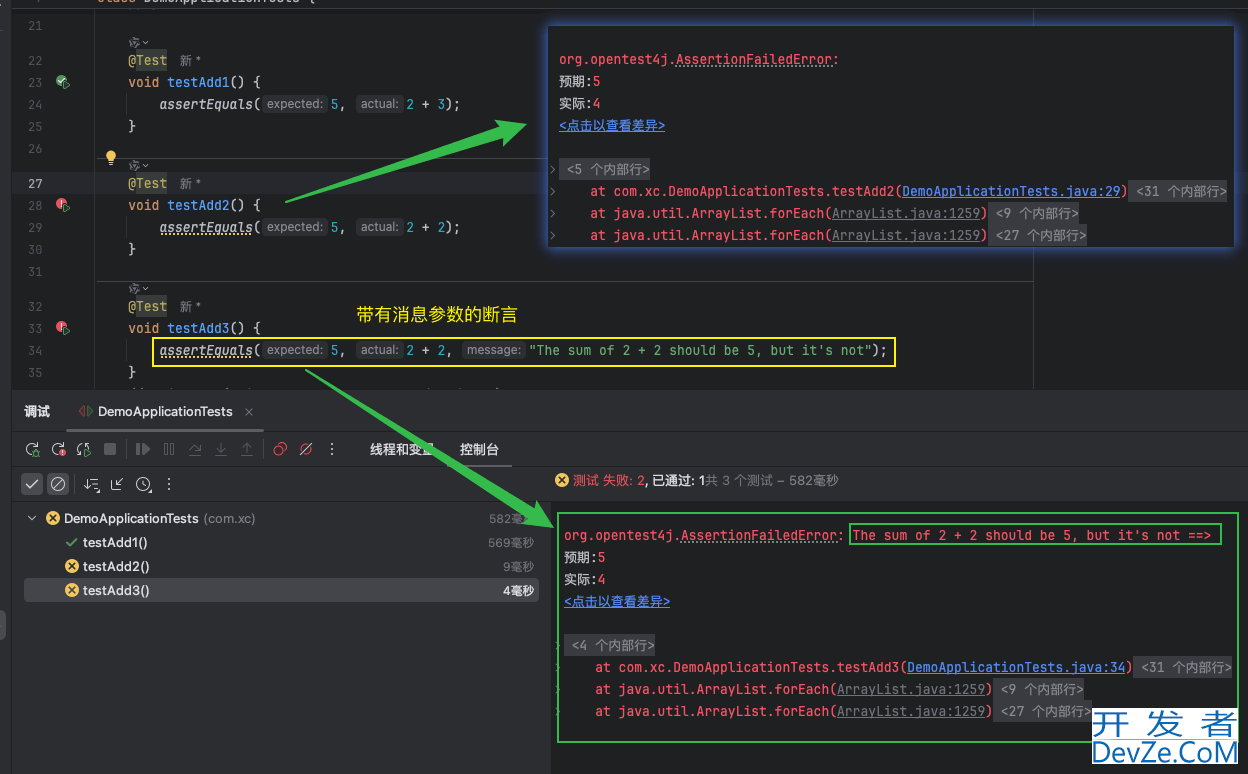Image resolution: width=1248 pixels, height=774 pixels.
Task: Click green check icon beside testAdd1()
Action: pos(71,542)
